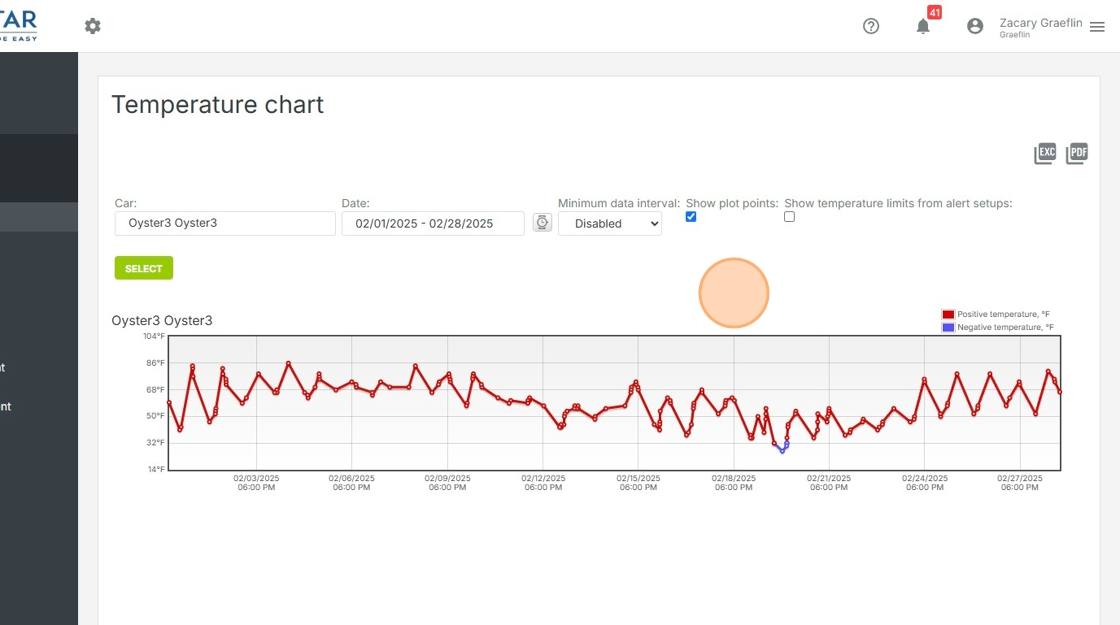Click the Car field Oyster3 Oyster3

pos(225,223)
